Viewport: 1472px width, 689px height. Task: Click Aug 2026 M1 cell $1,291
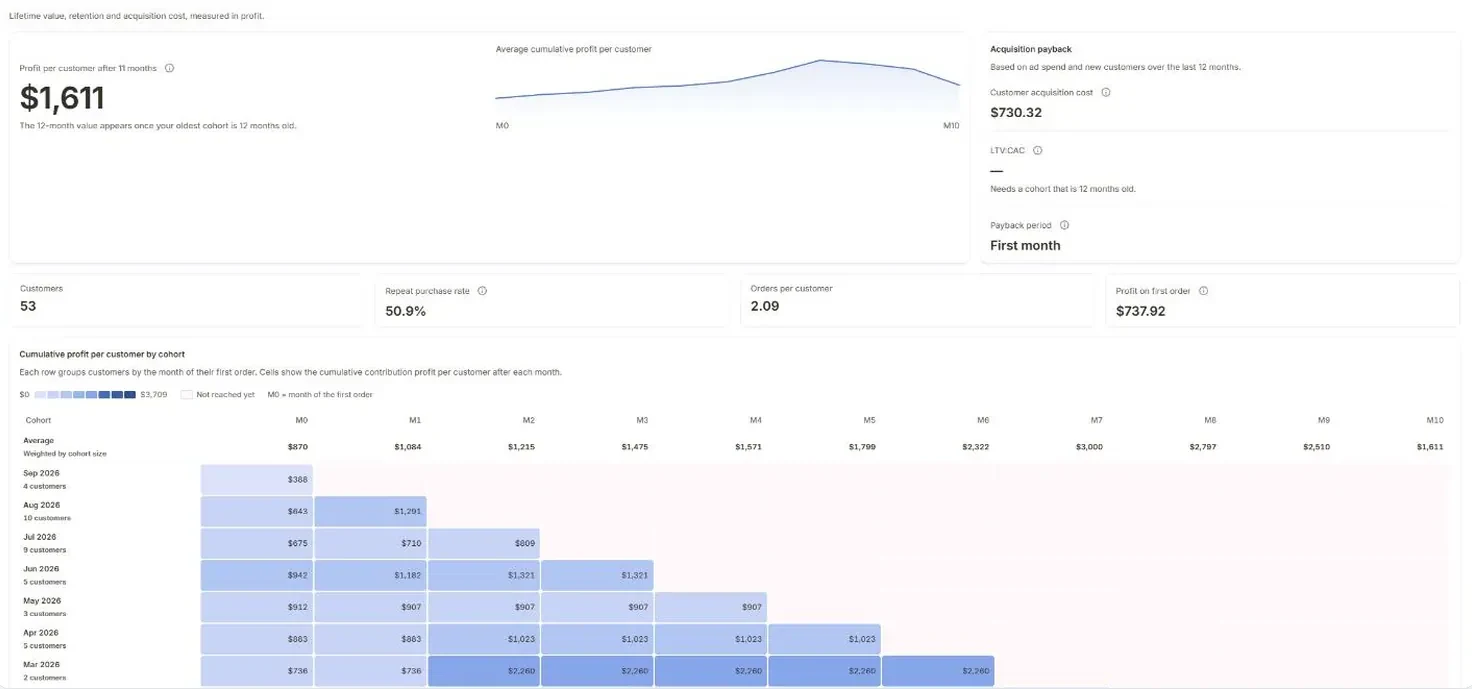[x=371, y=512]
